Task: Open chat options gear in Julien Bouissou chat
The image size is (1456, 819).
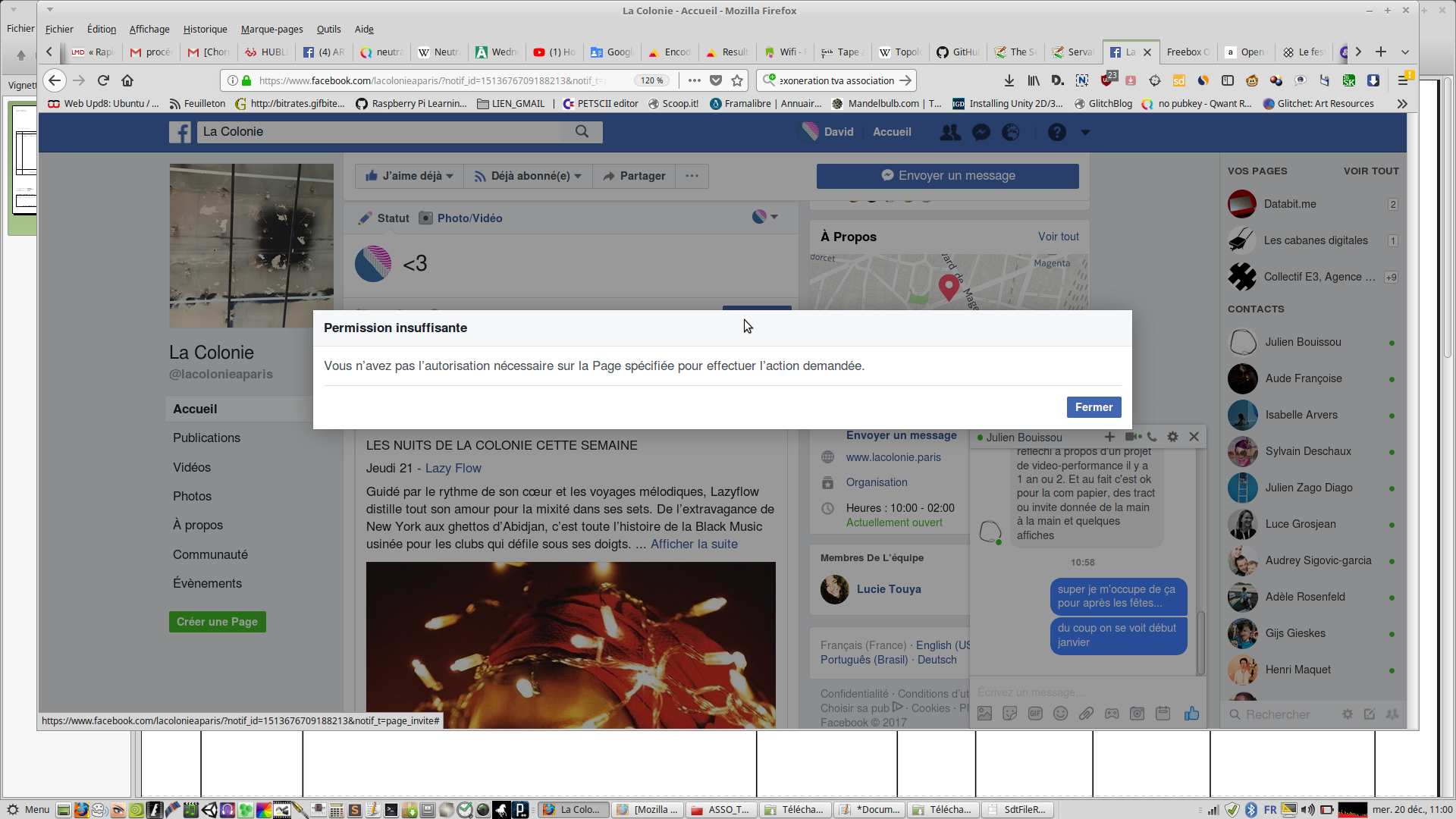Action: pos(1172,437)
